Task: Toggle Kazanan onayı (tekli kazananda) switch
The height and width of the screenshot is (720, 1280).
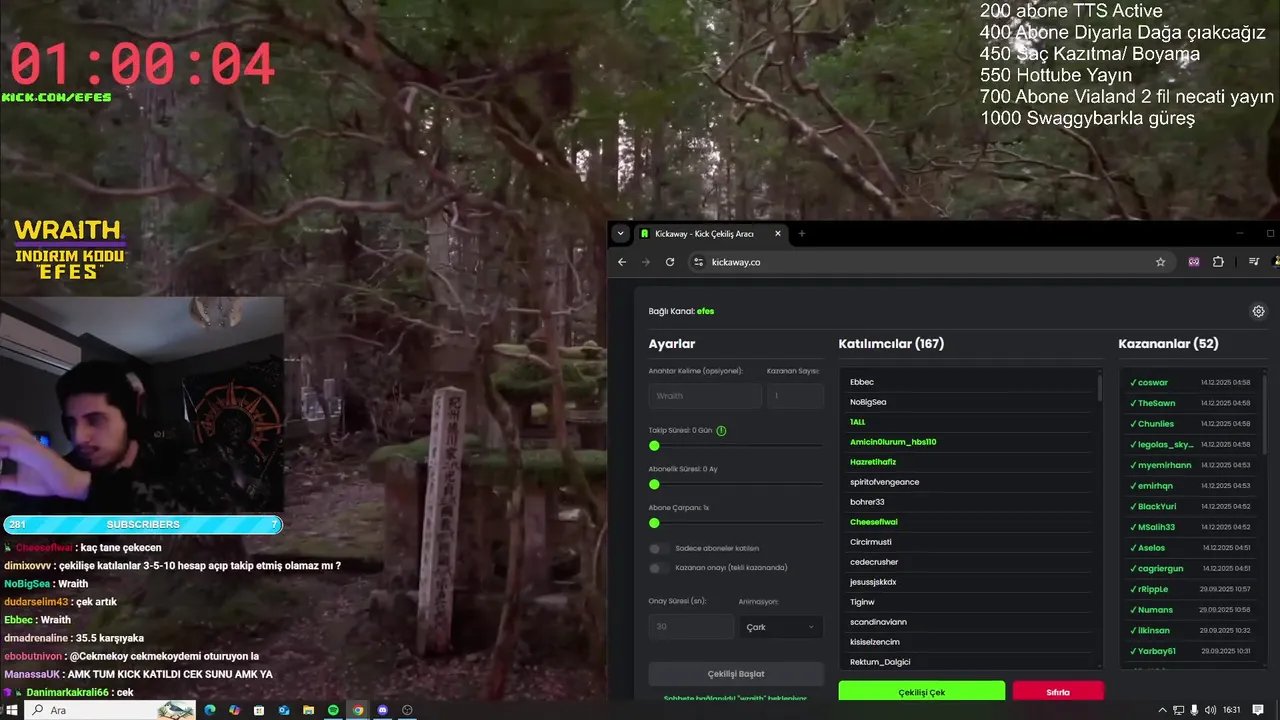Action: (658, 568)
